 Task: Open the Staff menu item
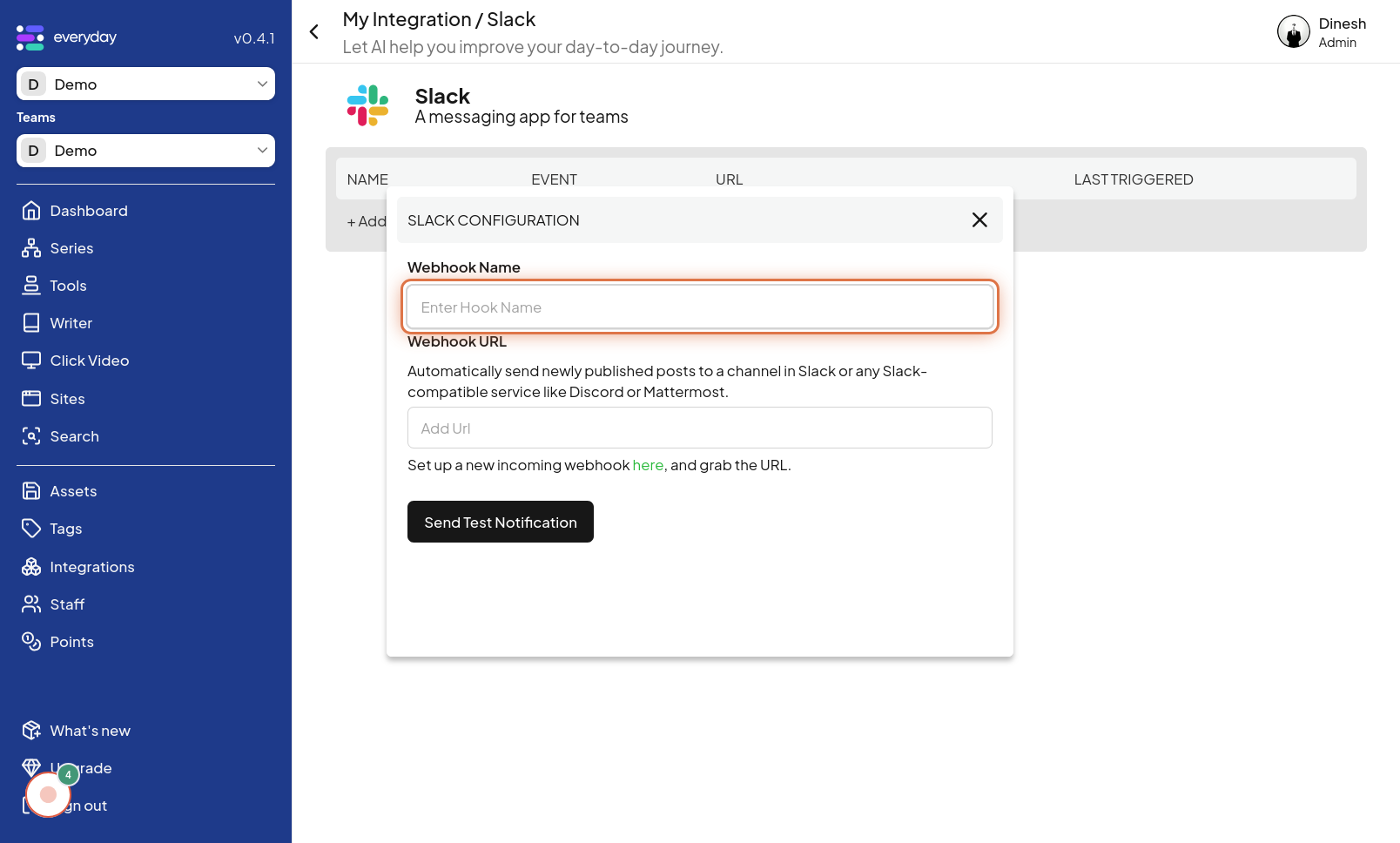pyautogui.click(x=67, y=604)
